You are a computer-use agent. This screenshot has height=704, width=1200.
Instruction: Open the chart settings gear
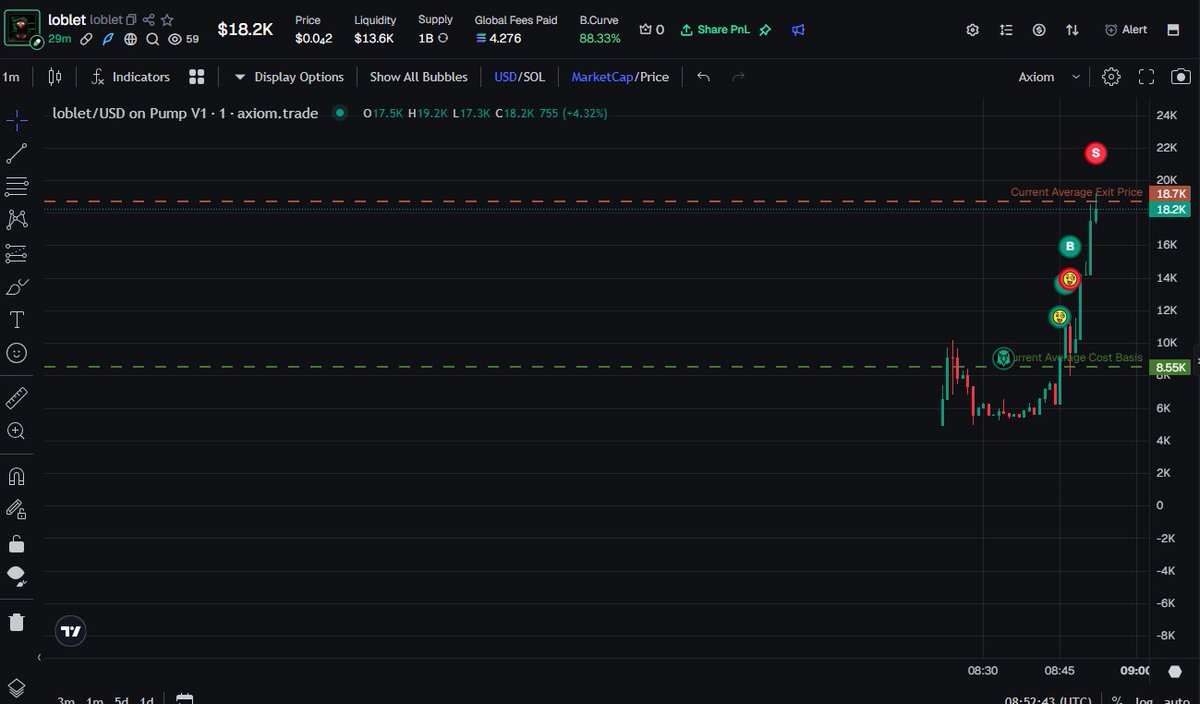(1111, 77)
